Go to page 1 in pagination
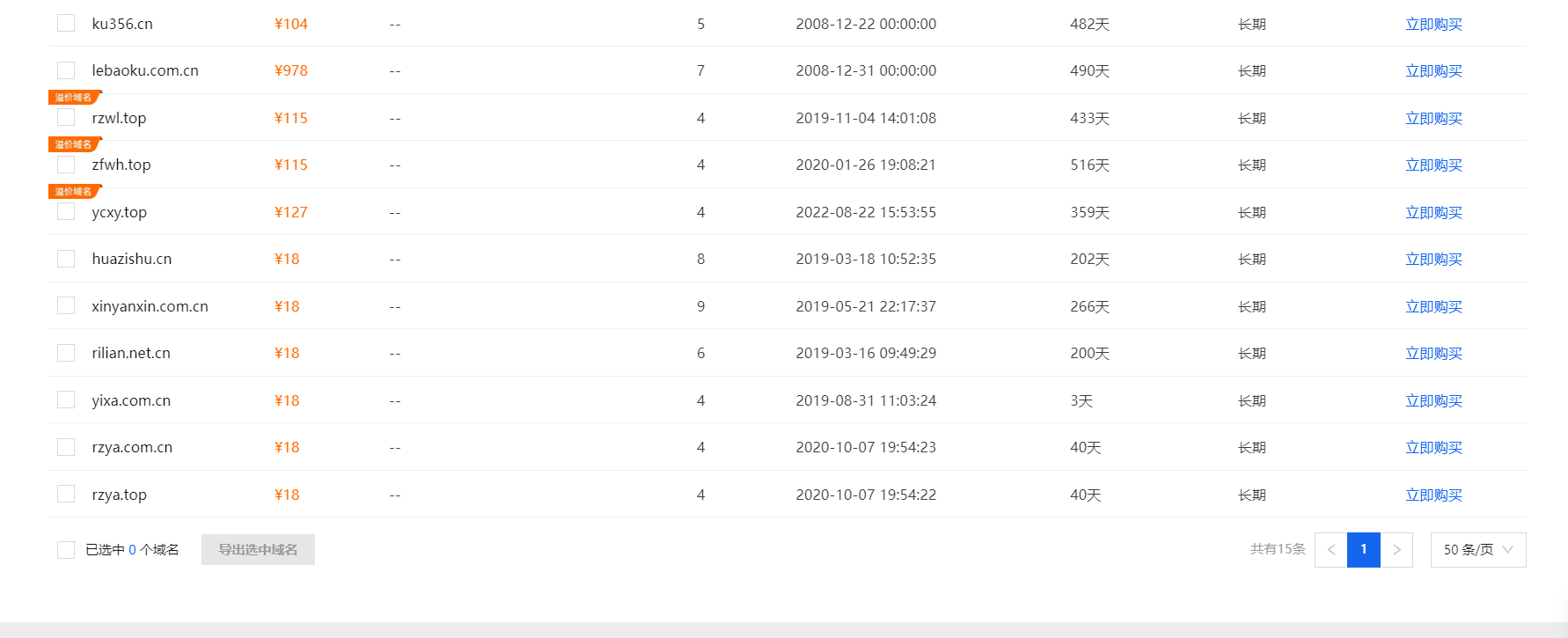 click(1363, 550)
